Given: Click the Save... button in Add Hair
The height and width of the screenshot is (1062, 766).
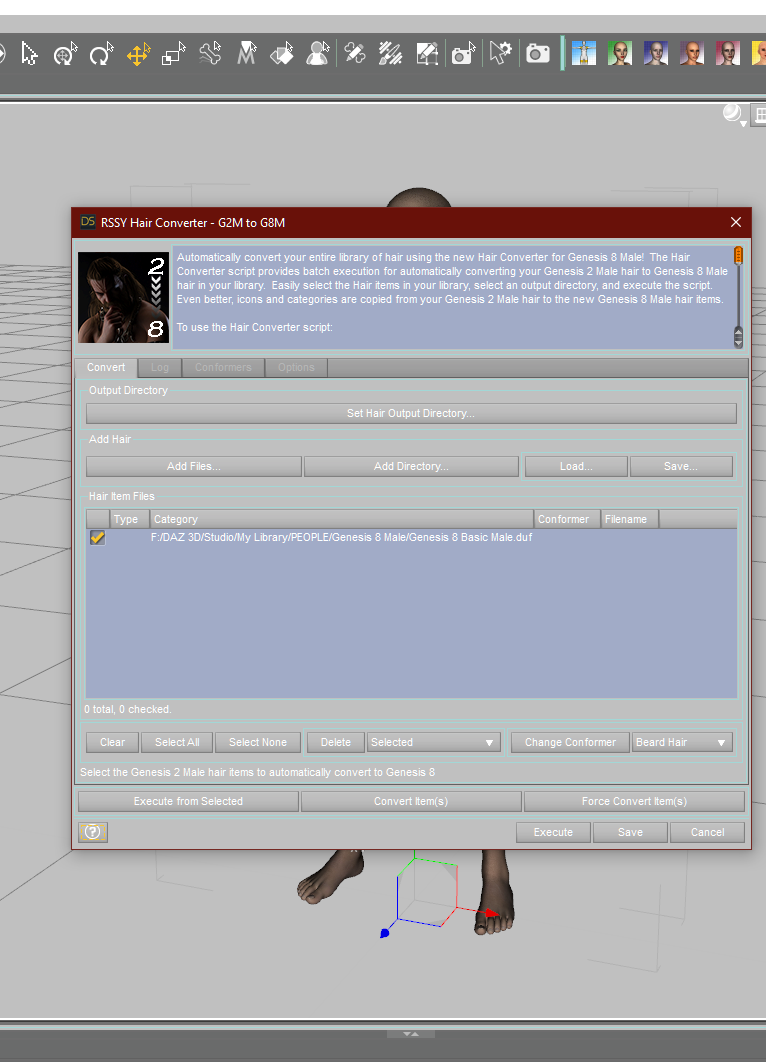Looking at the screenshot, I should click(681, 466).
